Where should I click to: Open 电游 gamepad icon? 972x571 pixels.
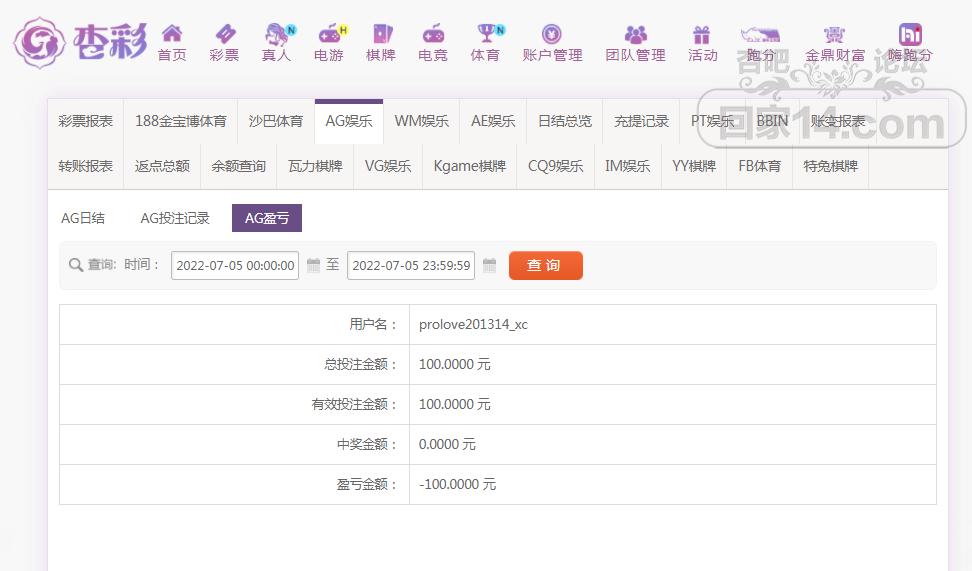pyautogui.click(x=330, y=34)
